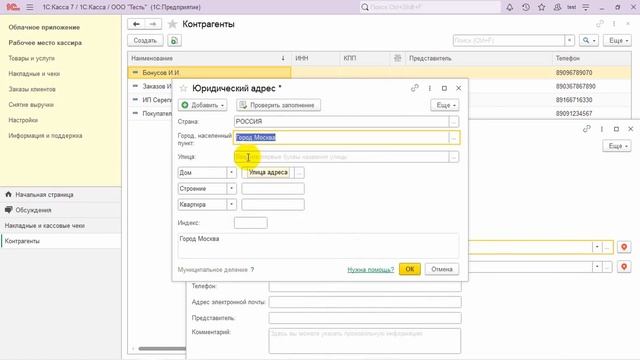Click the Представитель column header
640x360 pixels.
pyautogui.click(x=479, y=58)
